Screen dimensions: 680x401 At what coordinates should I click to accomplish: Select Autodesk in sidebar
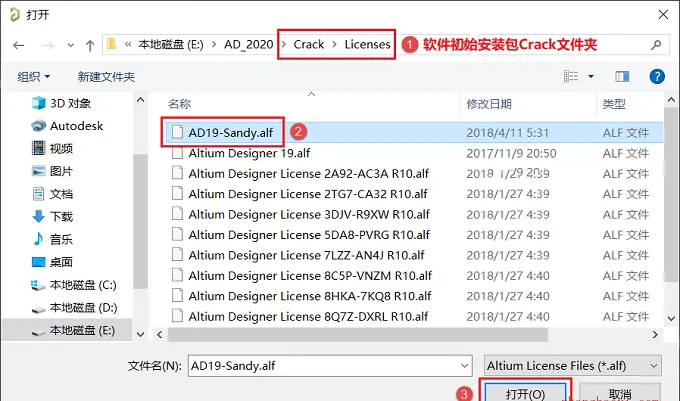pos(67,126)
